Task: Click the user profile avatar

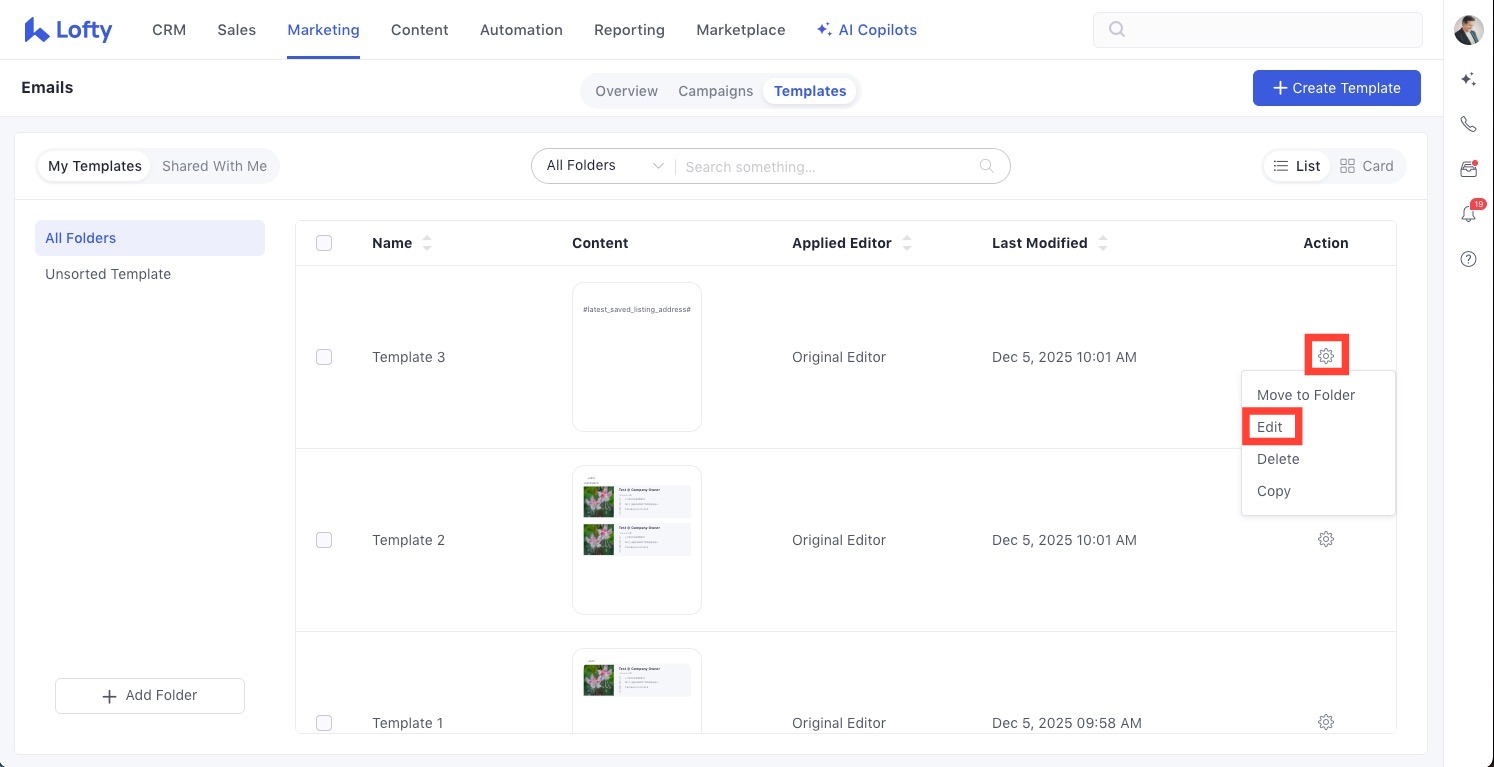Action: (x=1468, y=30)
